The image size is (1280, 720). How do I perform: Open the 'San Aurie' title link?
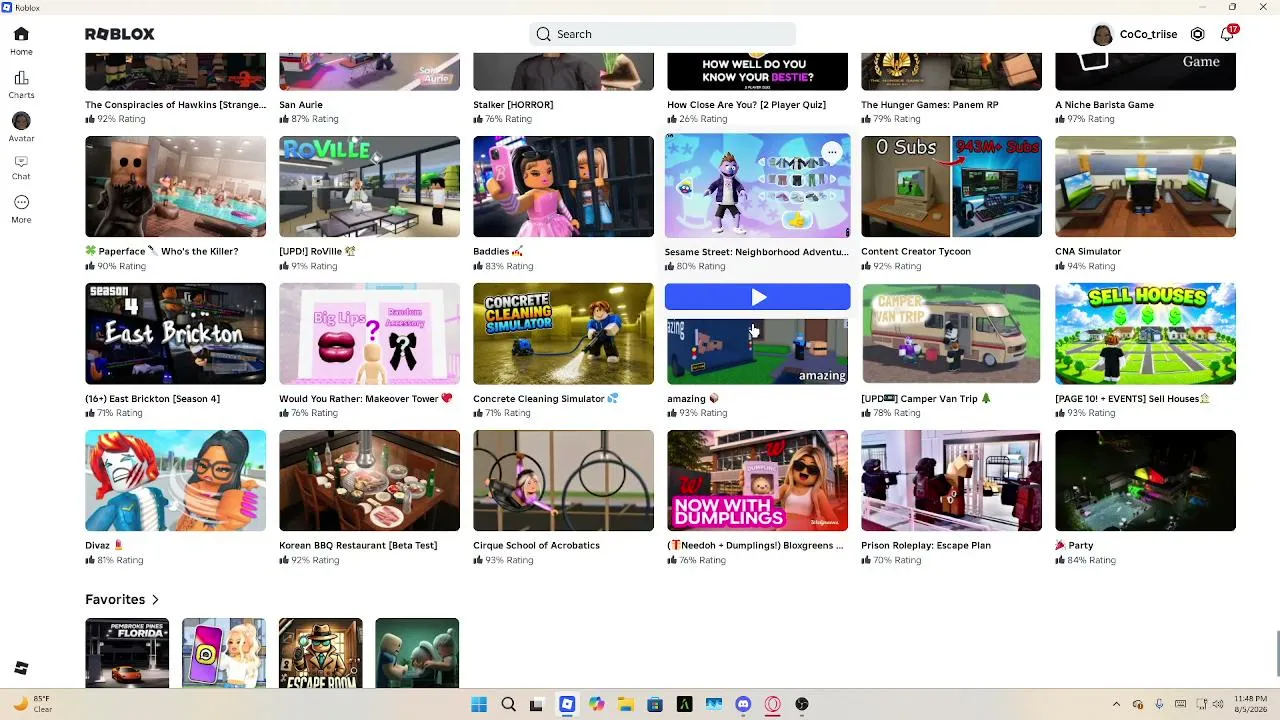point(300,105)
